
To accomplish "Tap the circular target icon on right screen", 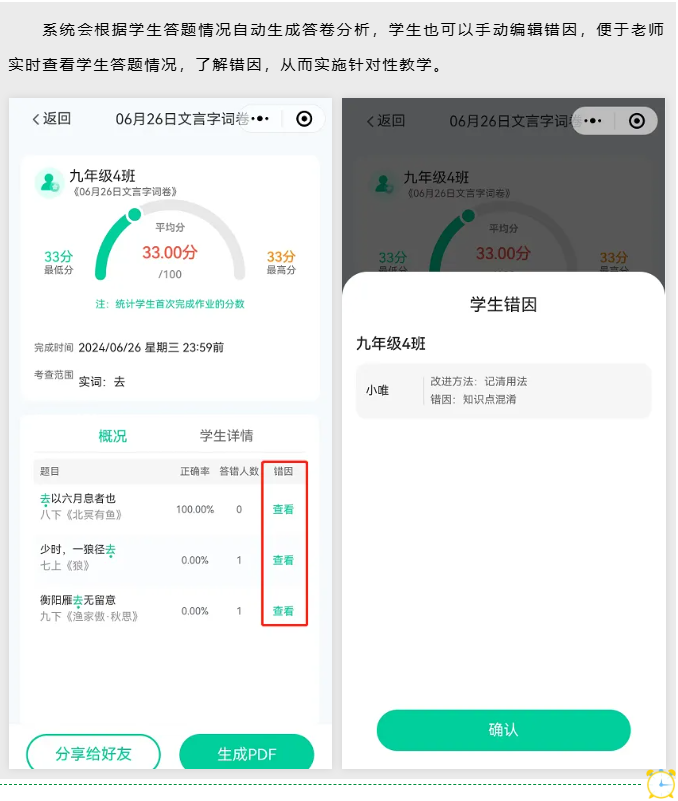I will [637, 121].
